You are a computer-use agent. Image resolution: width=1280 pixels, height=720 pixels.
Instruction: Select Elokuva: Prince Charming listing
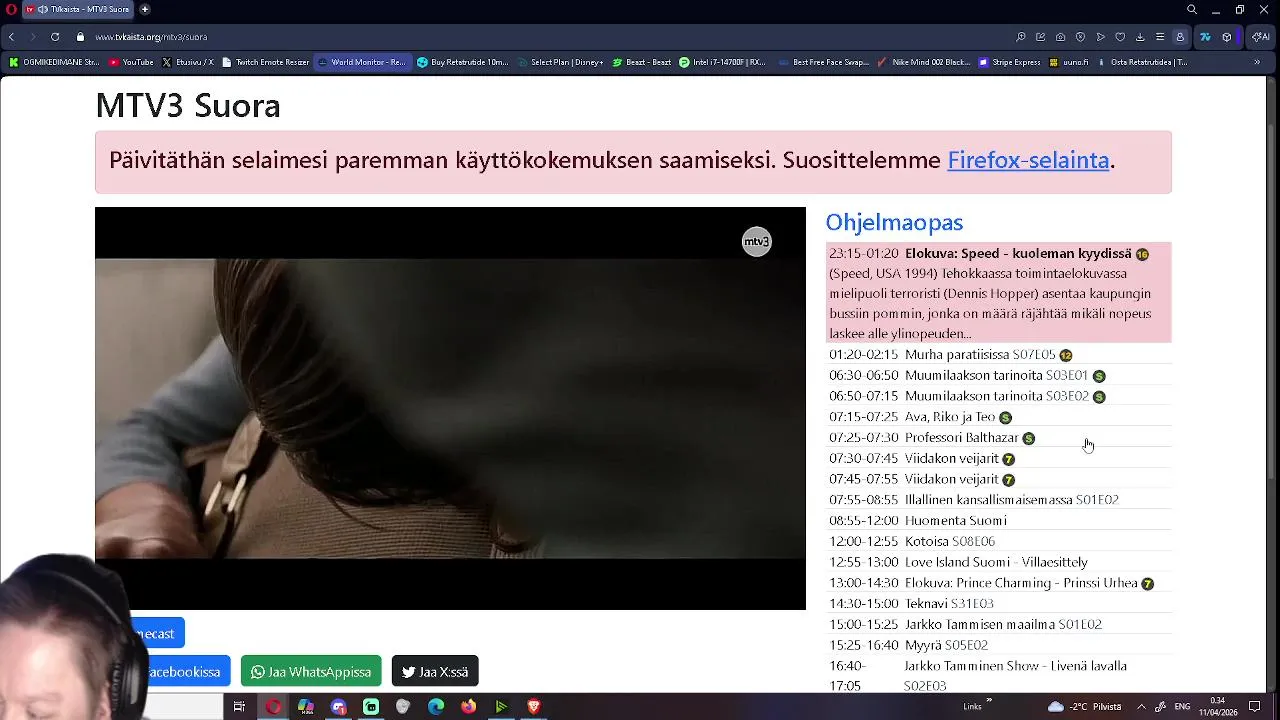pyautogui.click(x=999, y=583)
